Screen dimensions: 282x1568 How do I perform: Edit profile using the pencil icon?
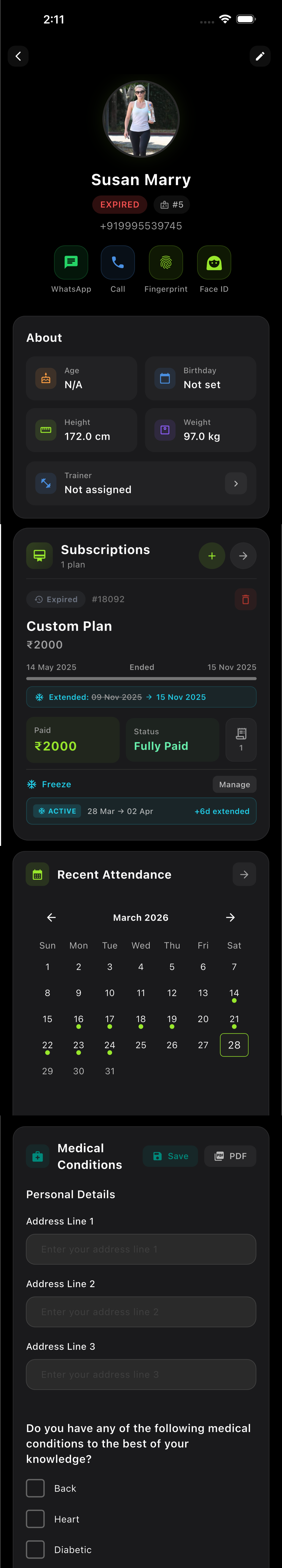point(260,56)
